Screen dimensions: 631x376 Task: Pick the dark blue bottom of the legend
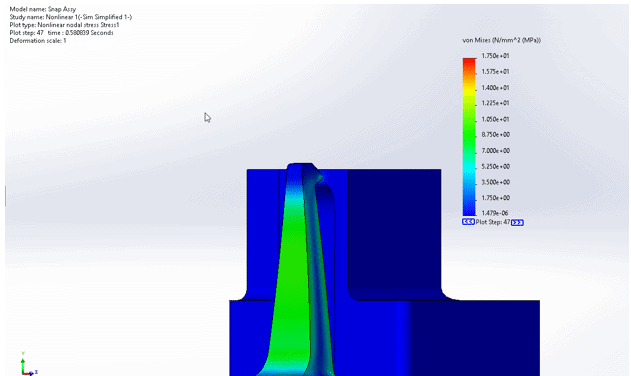tap(469, 207)
